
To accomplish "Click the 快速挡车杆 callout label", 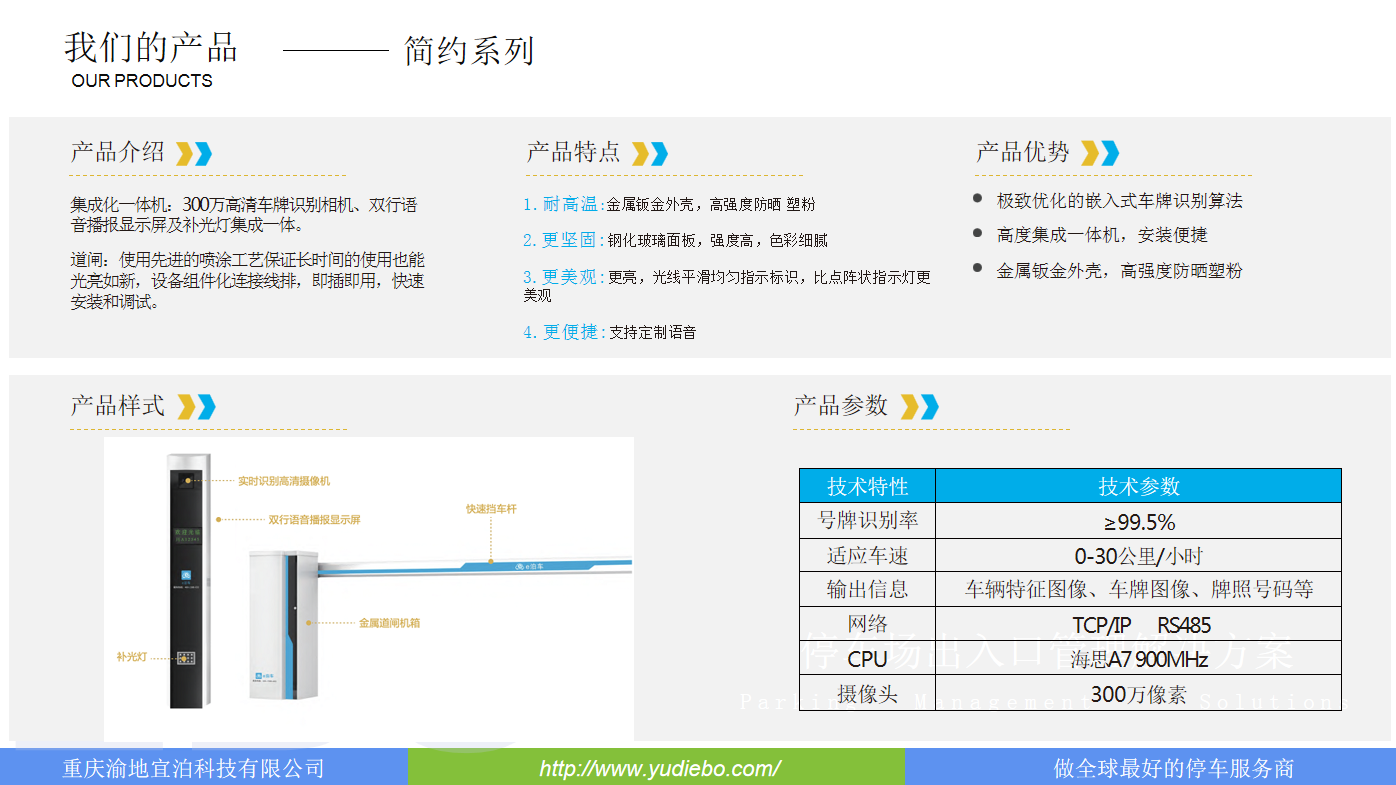I will (x=491, y=509).
